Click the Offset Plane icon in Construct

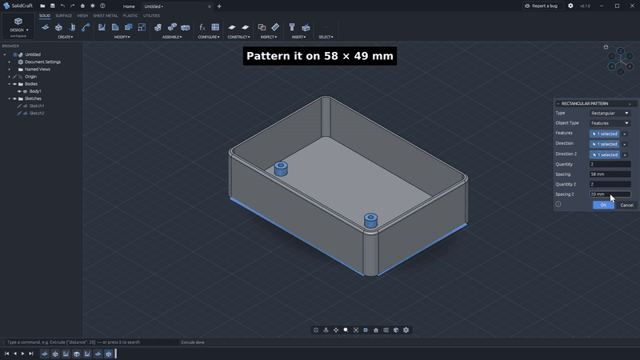click(231, 27)
